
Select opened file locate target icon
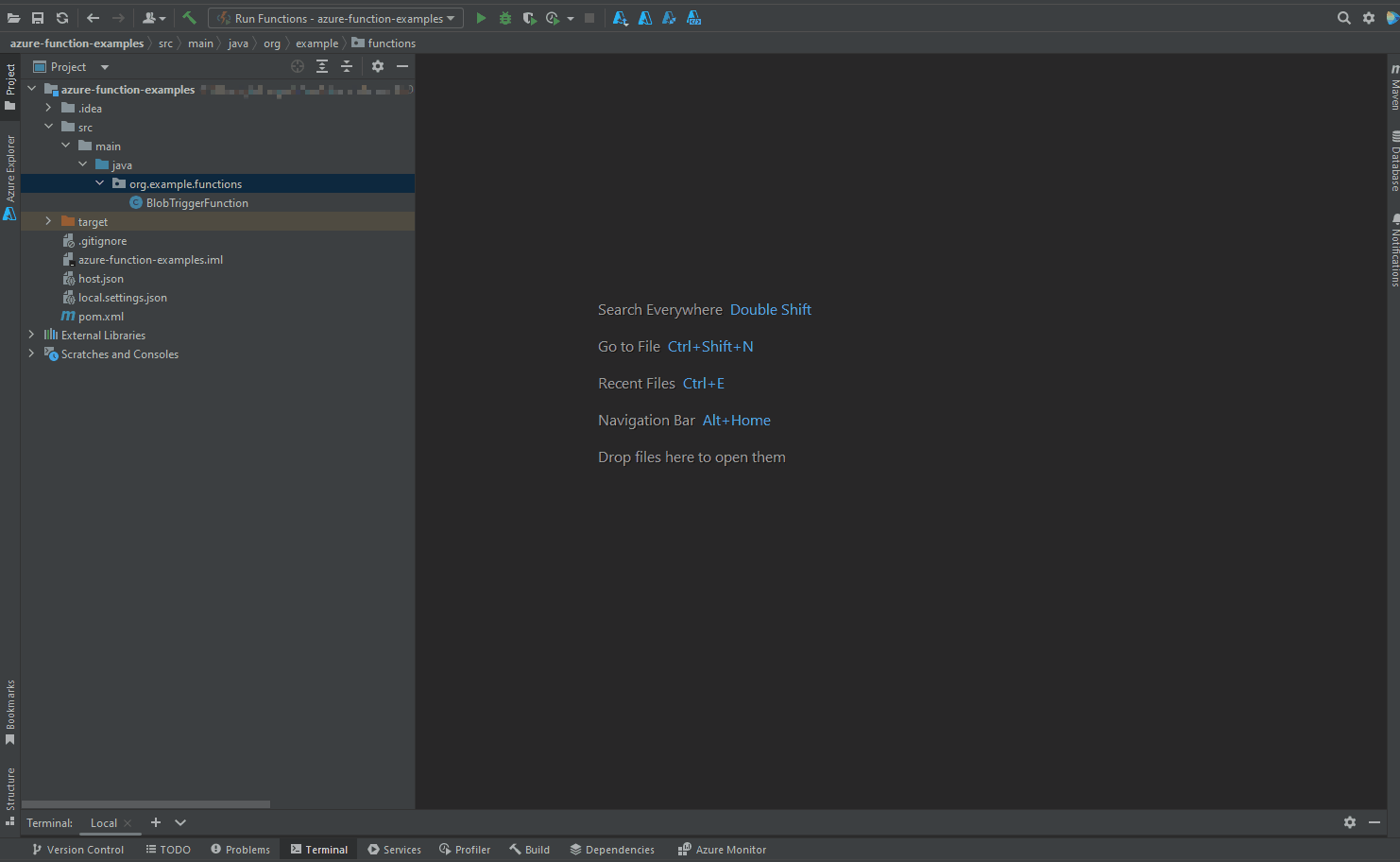pos(298,66)
